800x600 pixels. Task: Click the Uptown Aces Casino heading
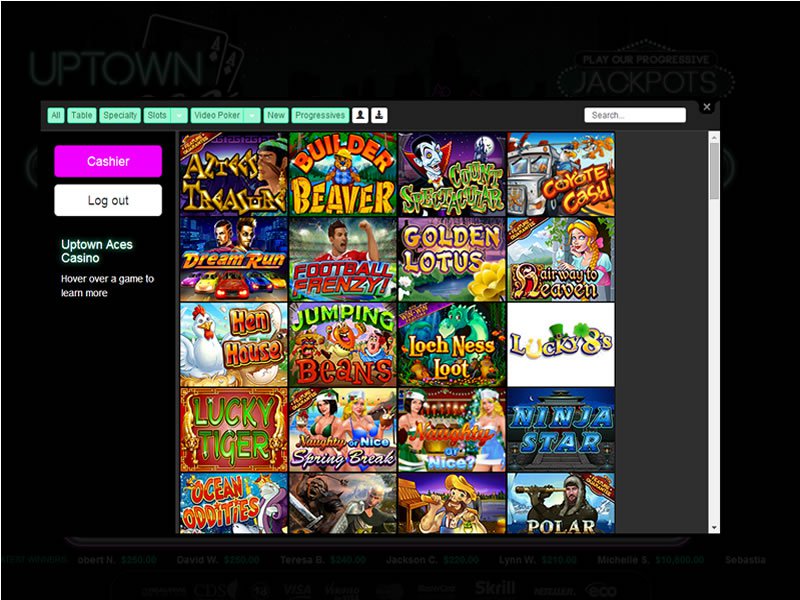[97, 251]
